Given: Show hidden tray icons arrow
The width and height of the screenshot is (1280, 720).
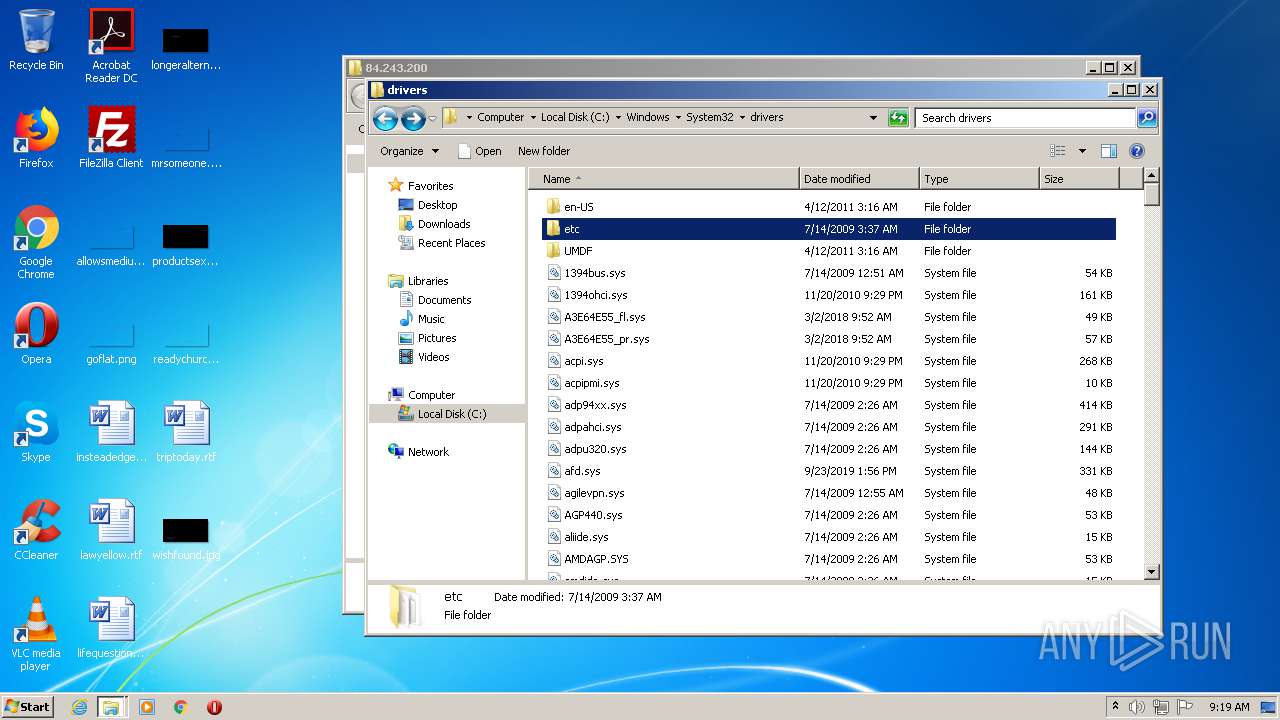Looking at the screenshot, I should point(1115,707).
